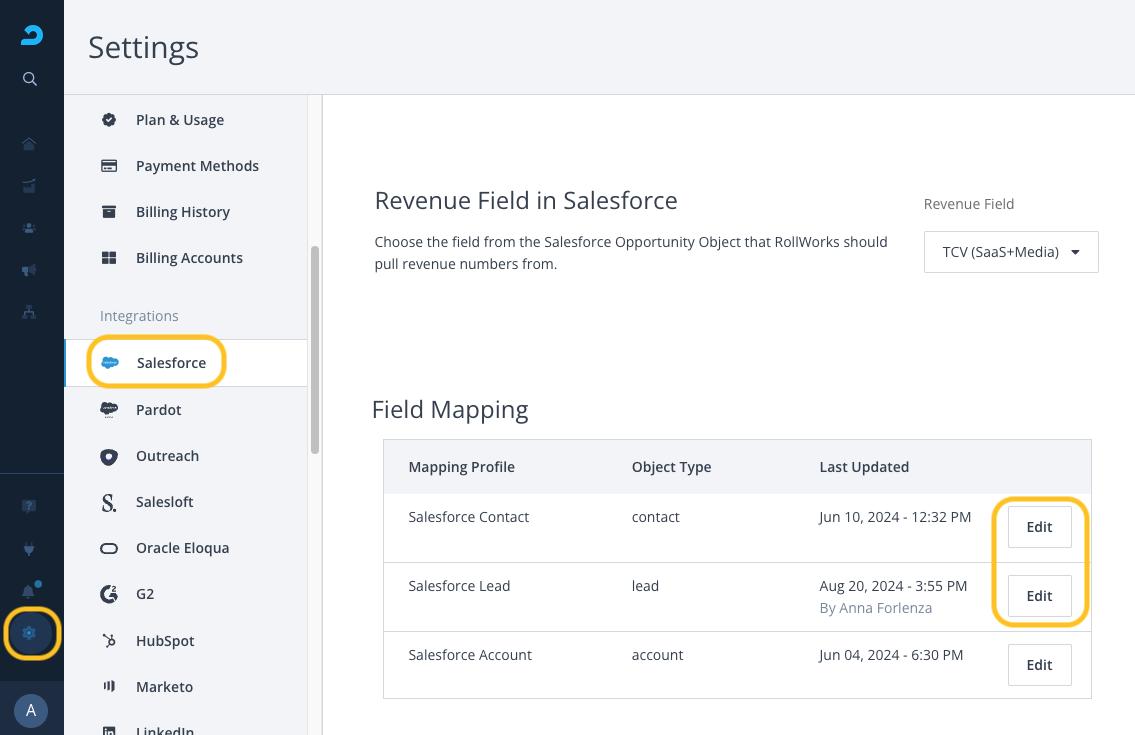Open search with the magnifying glass icon

pyautogui.click(x=30, y=79)
